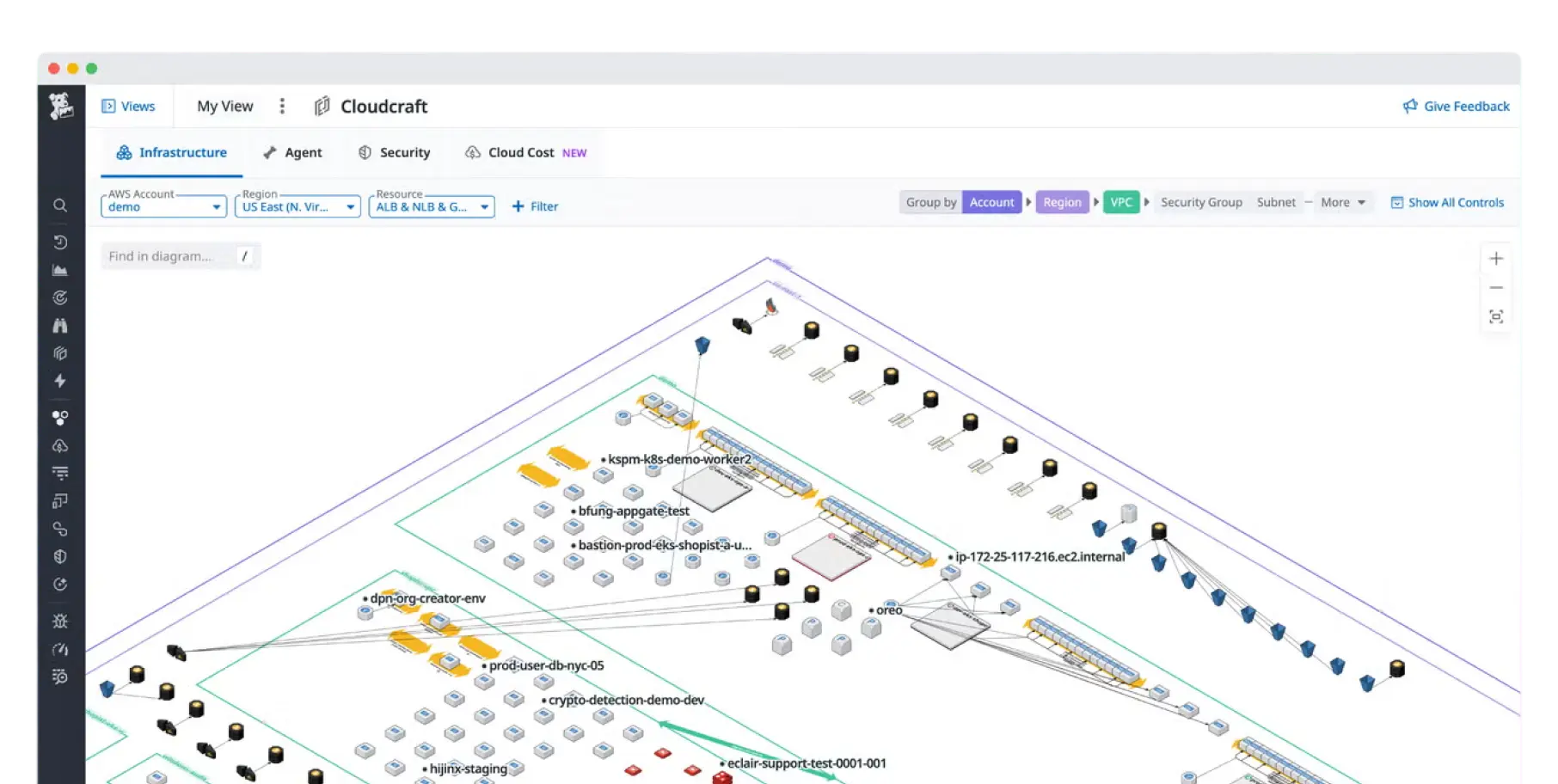Add a filter with the Filter button

tap(535, 206)
